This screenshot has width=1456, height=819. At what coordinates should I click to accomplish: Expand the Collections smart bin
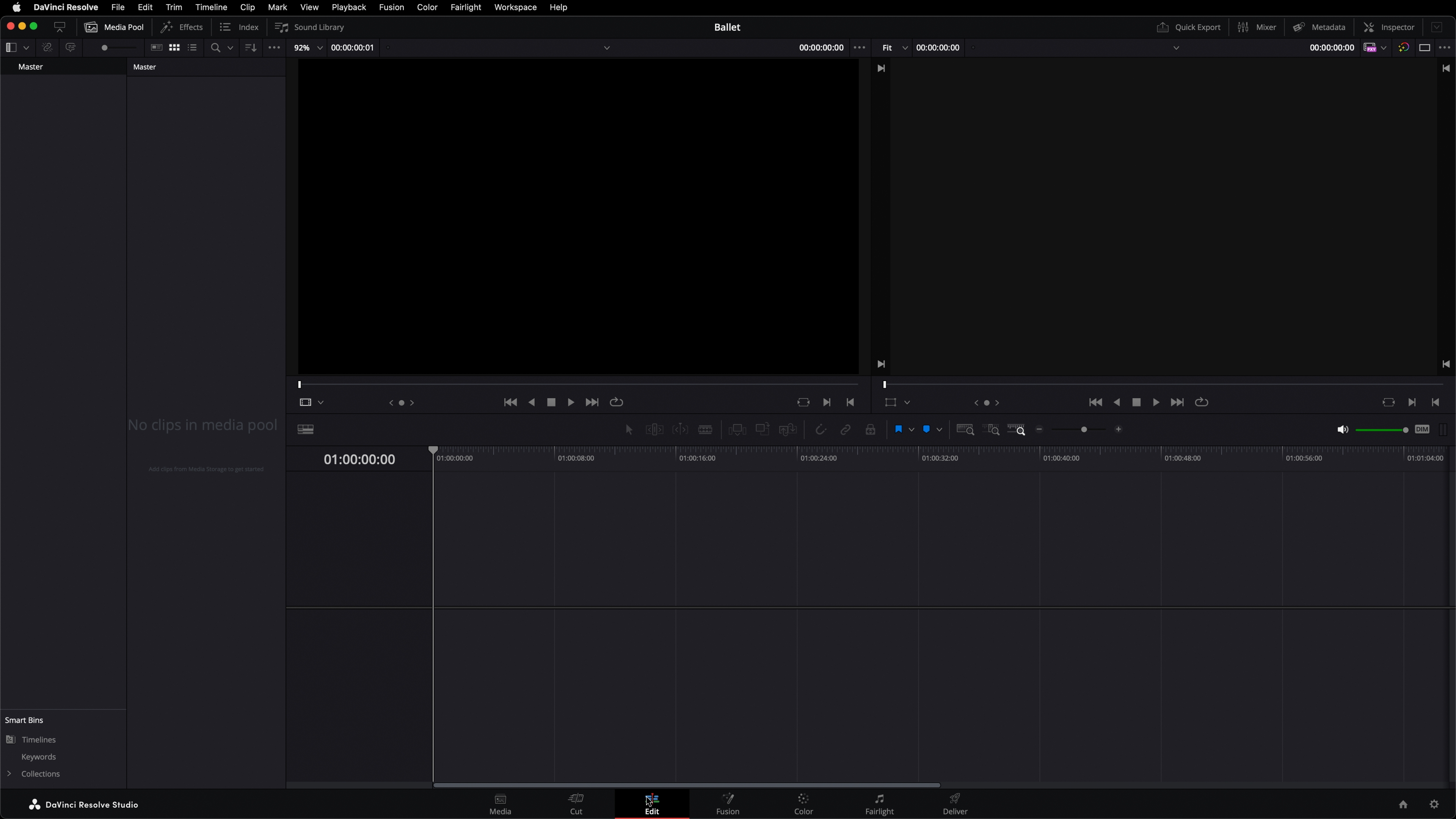click(9, 773)
